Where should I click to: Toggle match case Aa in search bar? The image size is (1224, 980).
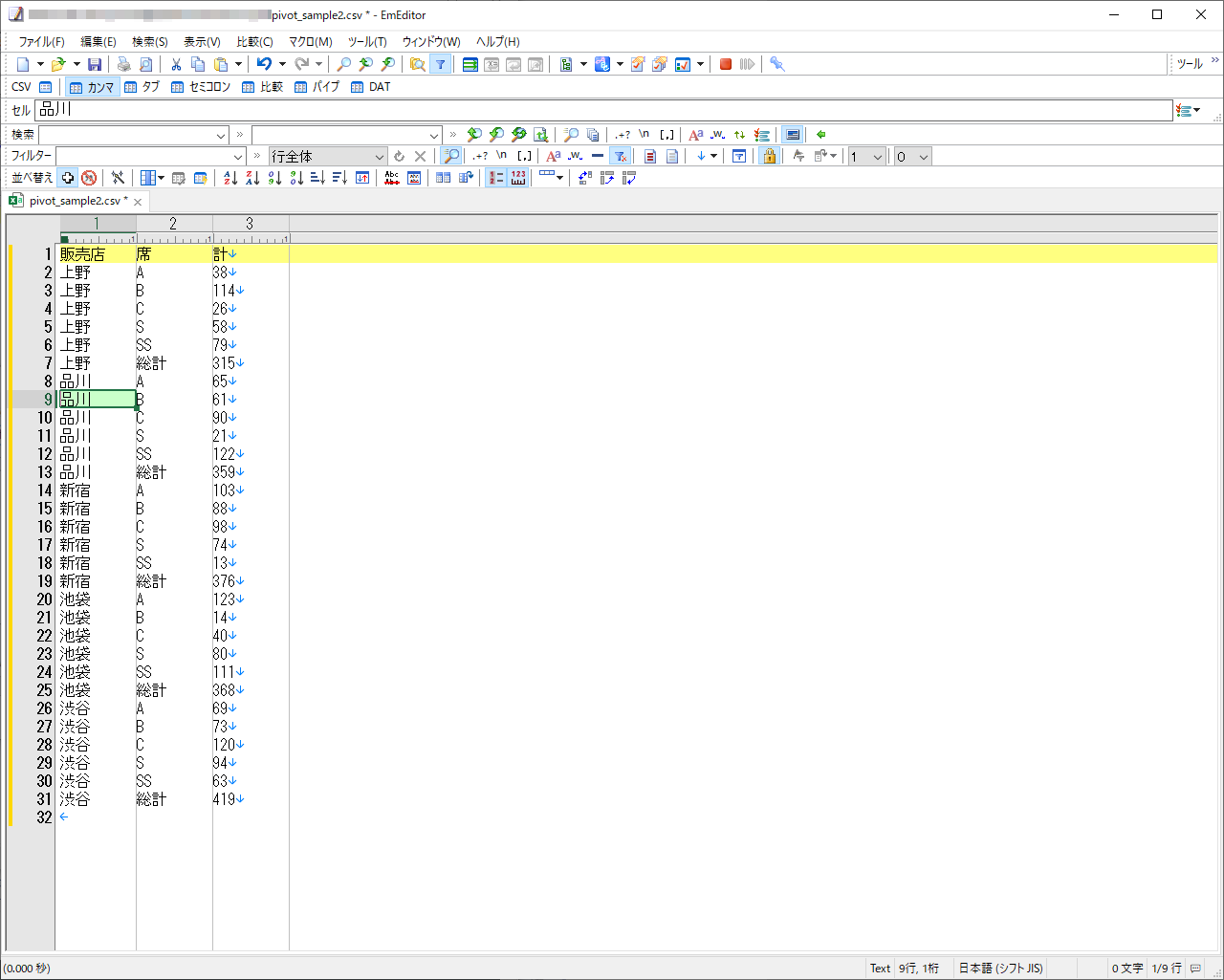click(695, 135)
